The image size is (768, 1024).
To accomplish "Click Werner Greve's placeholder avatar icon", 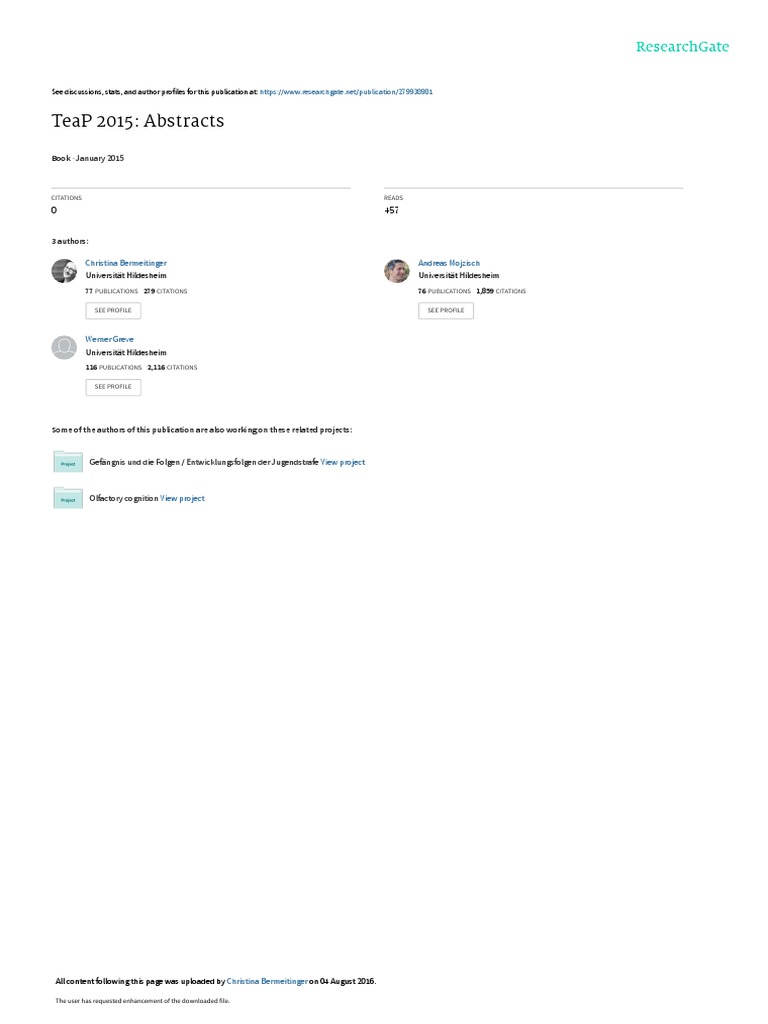I will click(x=64, y=347).
